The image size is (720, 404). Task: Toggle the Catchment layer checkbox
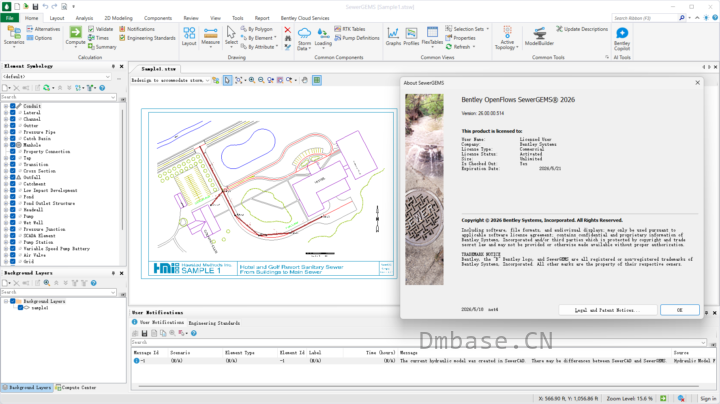12,184
